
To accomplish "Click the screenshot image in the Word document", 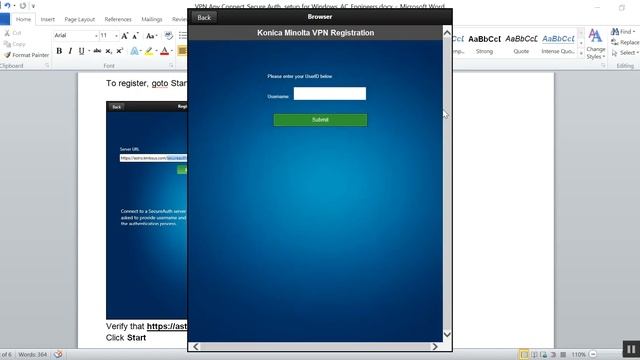I will 147,210.
